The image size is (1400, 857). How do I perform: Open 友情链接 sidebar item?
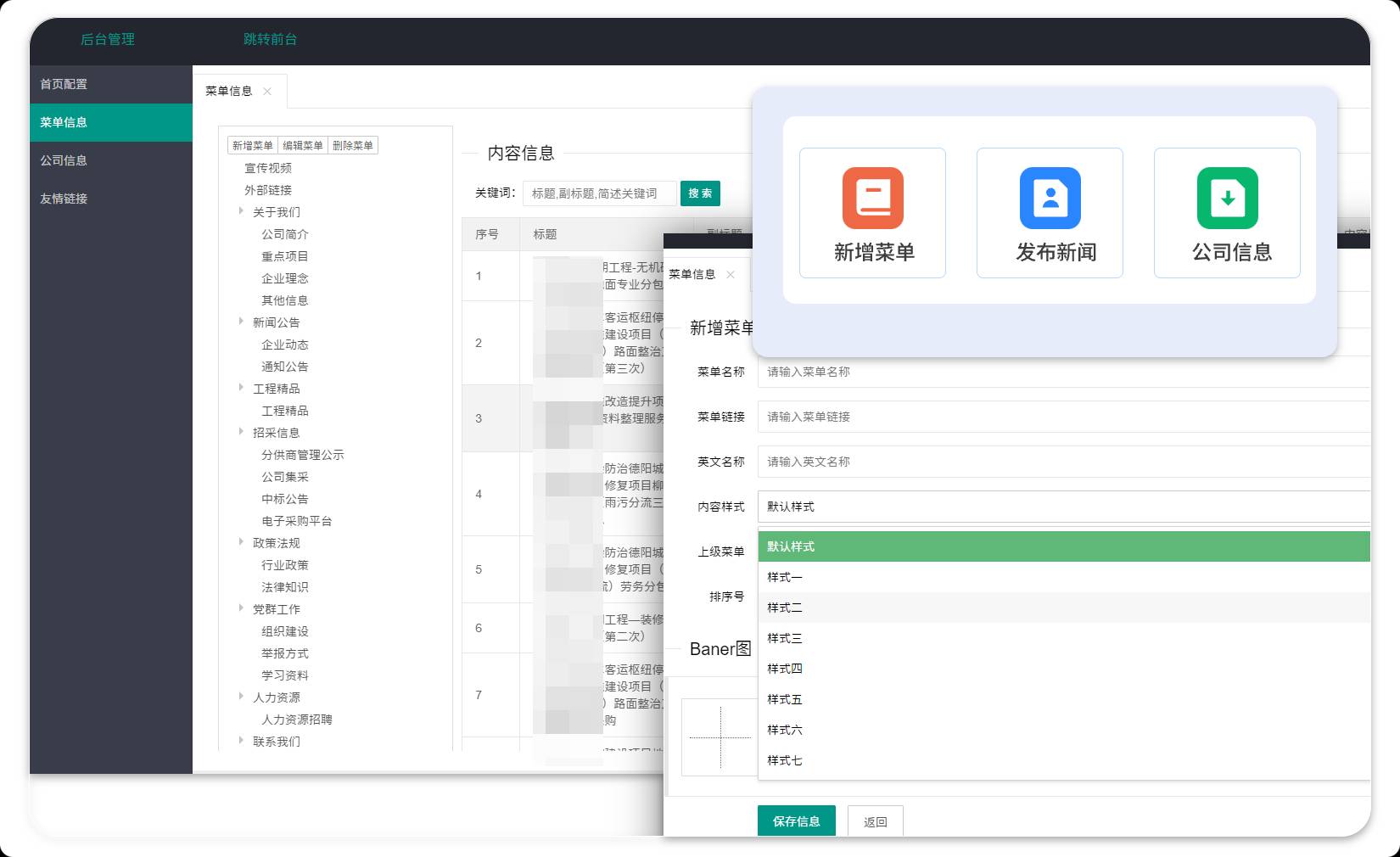pos(111,199)
